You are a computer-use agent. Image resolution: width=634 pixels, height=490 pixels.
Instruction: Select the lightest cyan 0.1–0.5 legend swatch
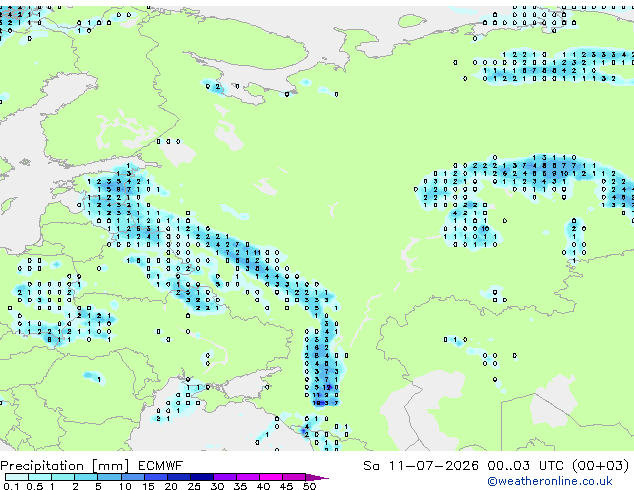coord(17,477)
